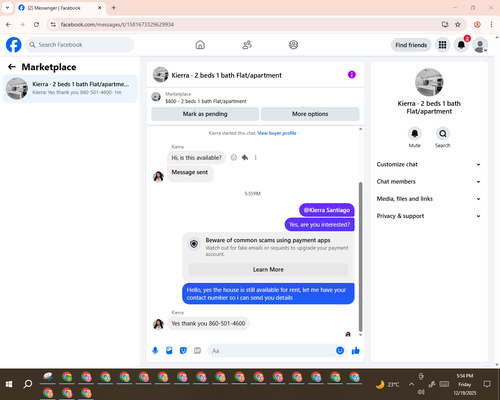
Task: Send a thumbs-up like
Action: point(356,351)
